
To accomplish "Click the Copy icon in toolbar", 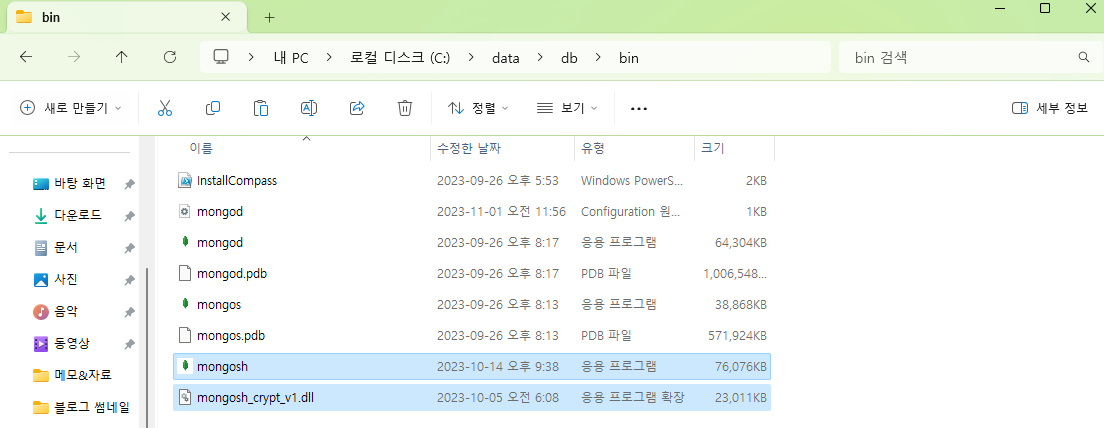I will (x=213, y=108).
